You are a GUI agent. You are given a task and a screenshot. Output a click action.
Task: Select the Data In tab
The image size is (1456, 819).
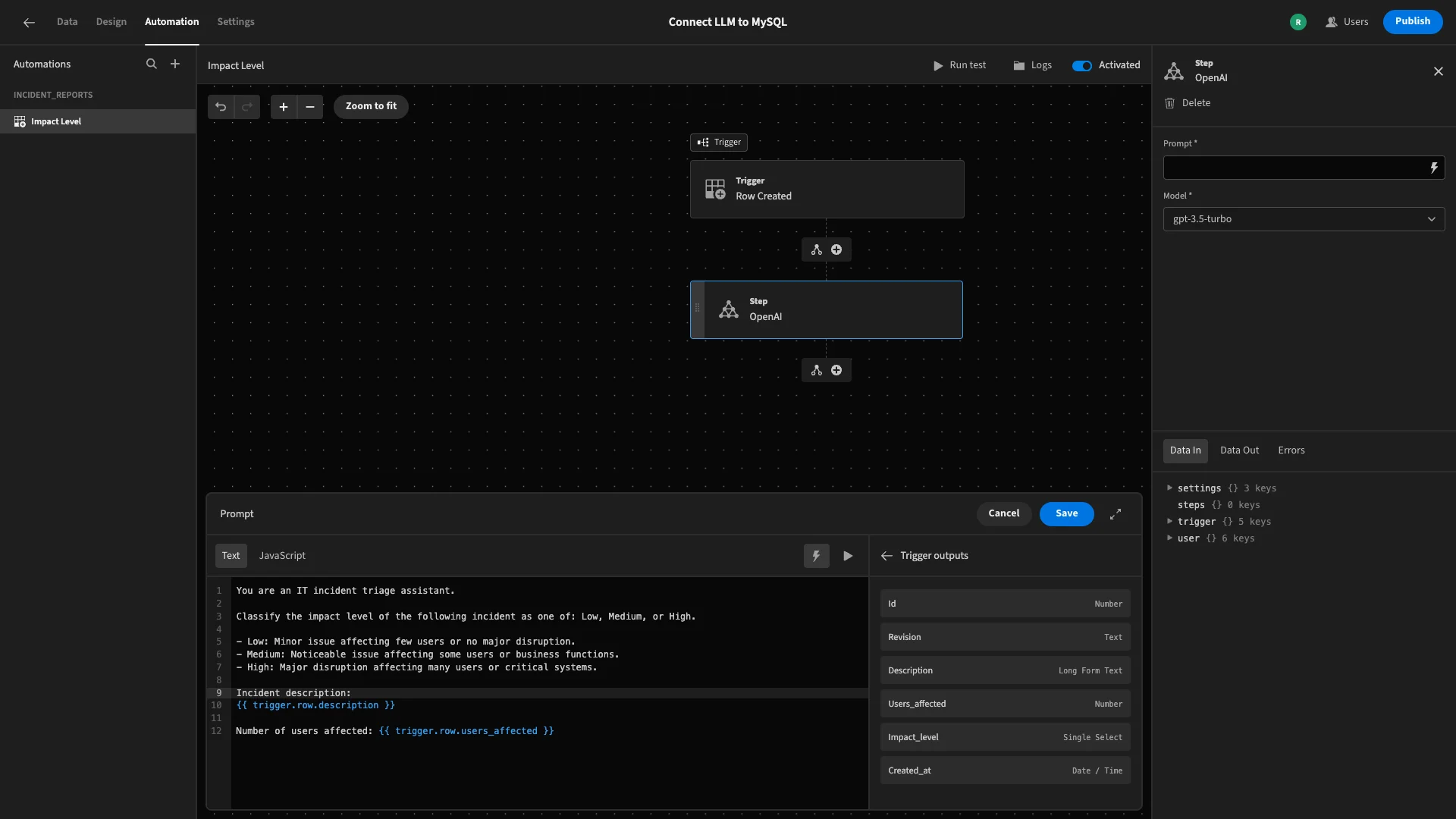point(1185,450)
